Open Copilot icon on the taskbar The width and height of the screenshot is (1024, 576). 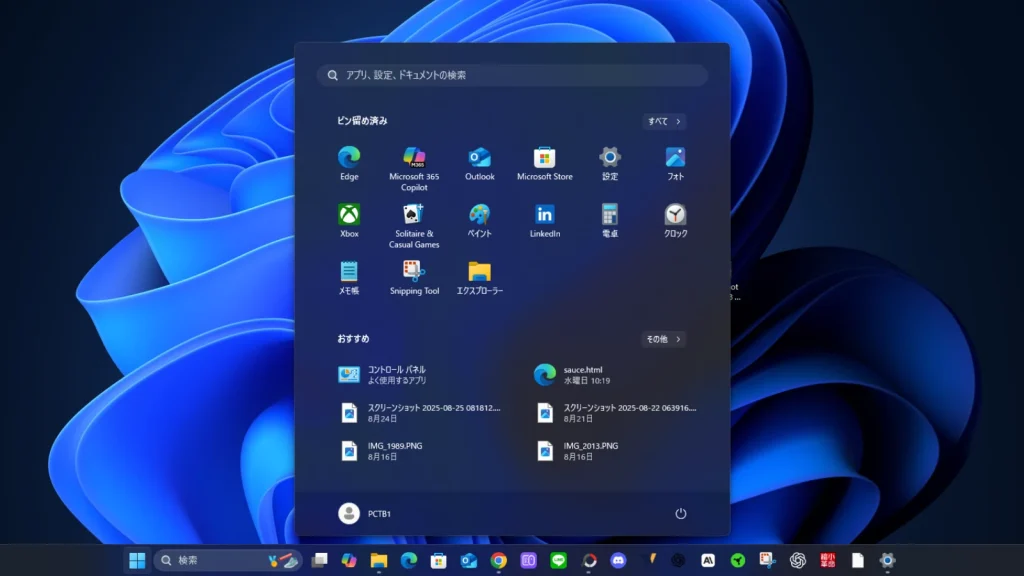click(349, 560)
